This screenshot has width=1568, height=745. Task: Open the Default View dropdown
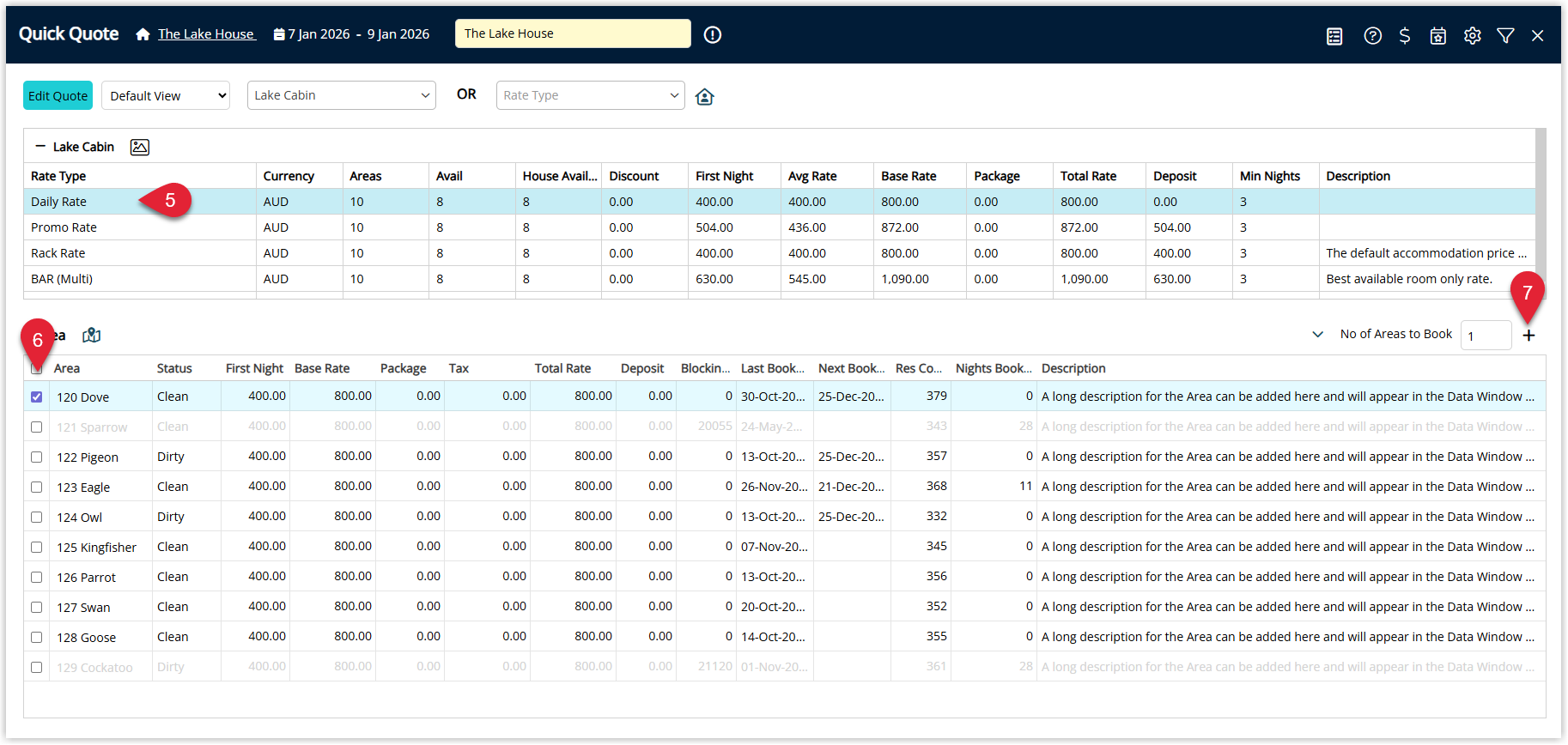click(167, 95)
